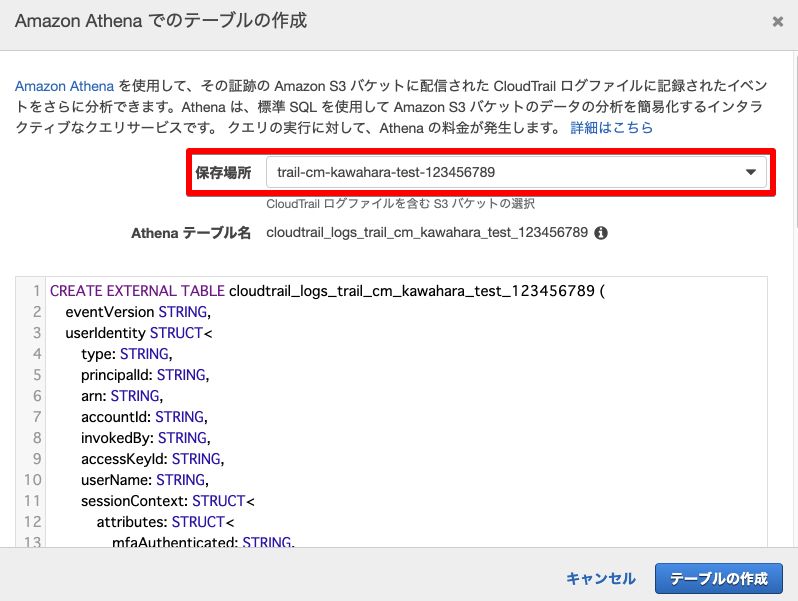Click the CREATE EXTERNAL TABLE line in code
Screen dimensions: 798x601
pyautogui.click(x=327, y=291)
